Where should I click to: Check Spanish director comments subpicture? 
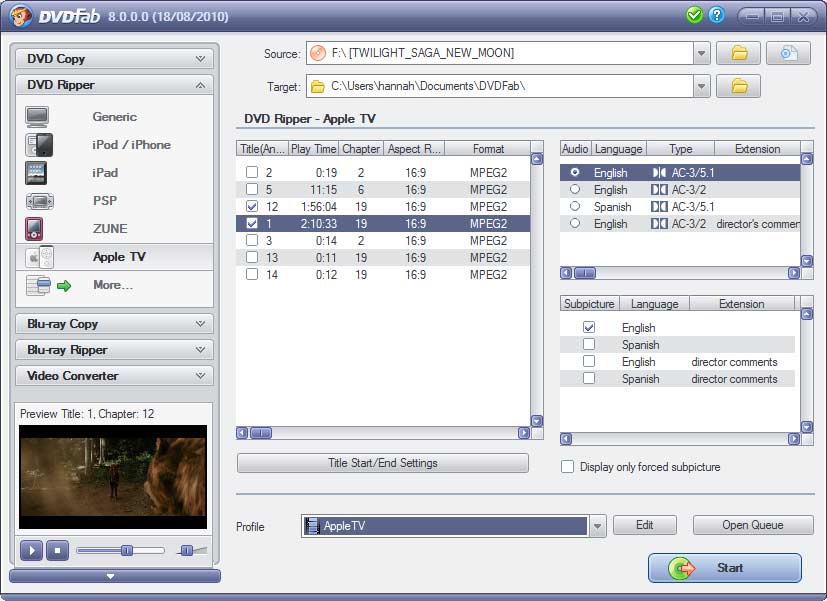coord(589,378)
